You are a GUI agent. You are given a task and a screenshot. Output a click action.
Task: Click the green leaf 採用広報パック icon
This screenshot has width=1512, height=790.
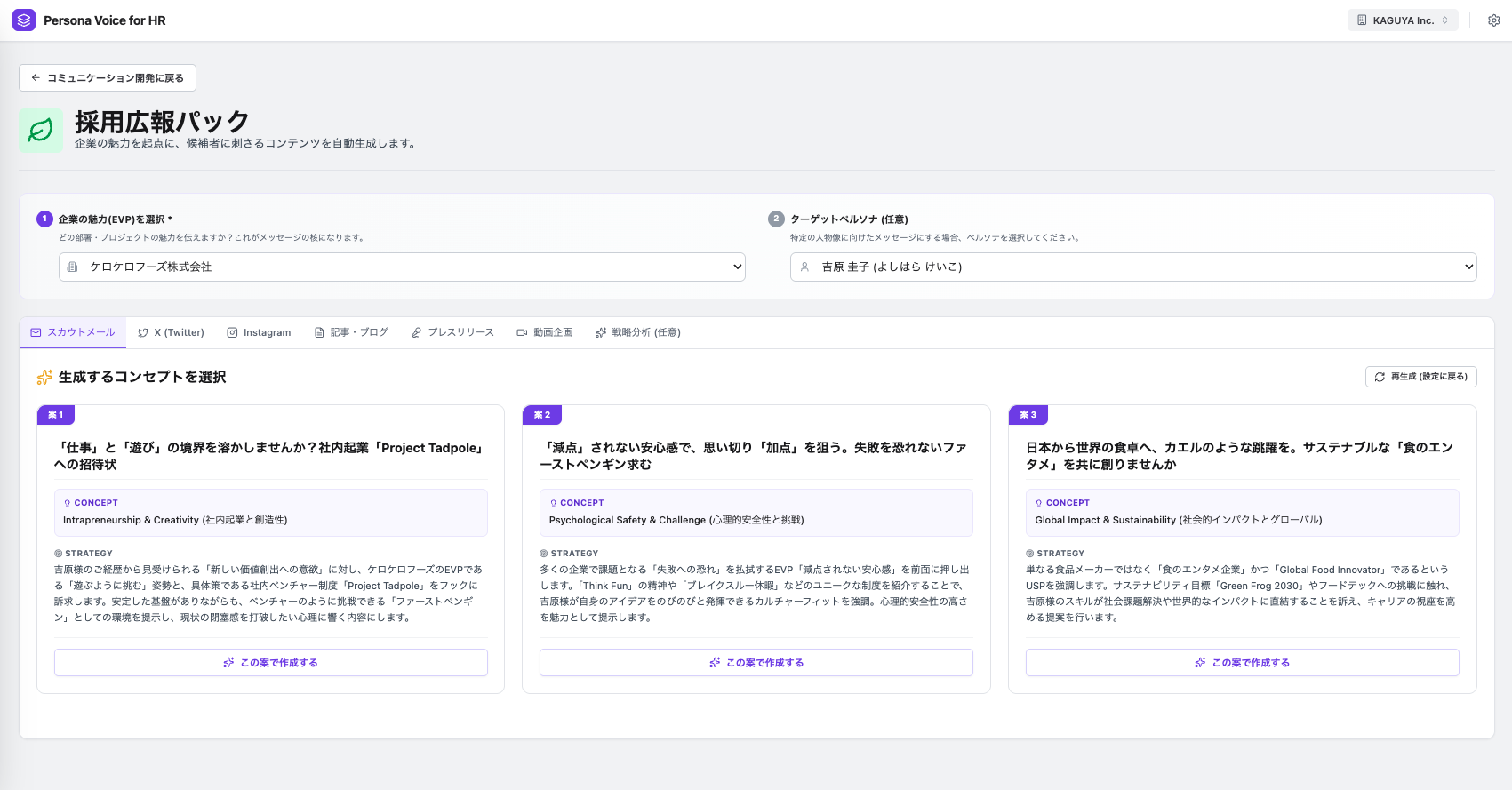[x=41, y=131]
